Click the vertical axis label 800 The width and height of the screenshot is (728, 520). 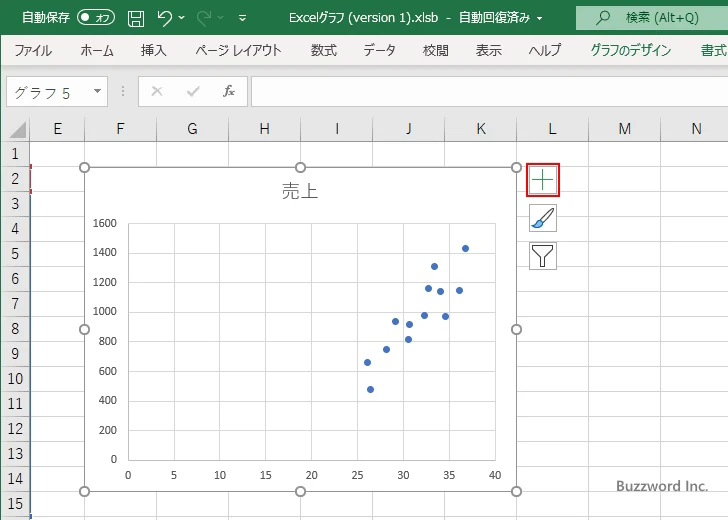click(108, 341)
